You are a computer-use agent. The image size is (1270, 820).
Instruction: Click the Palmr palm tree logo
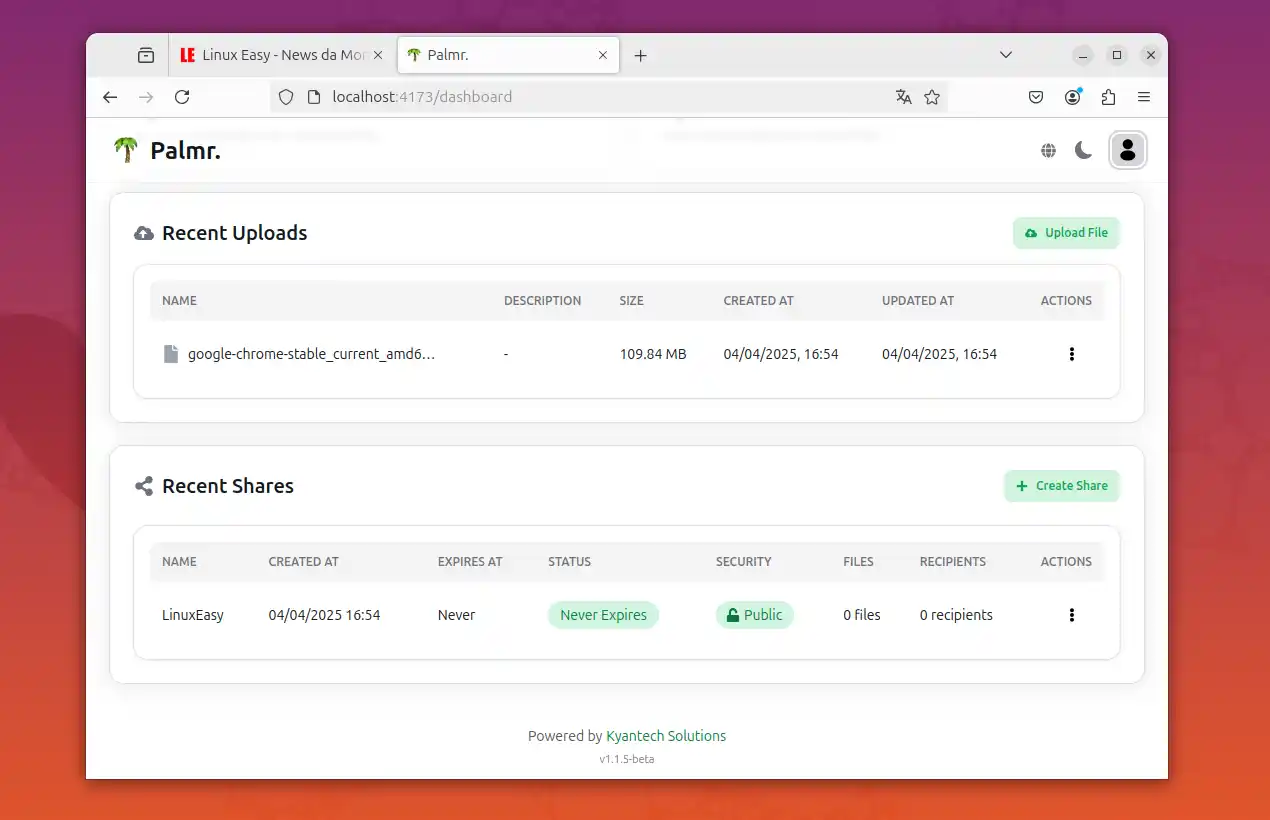(x=126, y=150)
